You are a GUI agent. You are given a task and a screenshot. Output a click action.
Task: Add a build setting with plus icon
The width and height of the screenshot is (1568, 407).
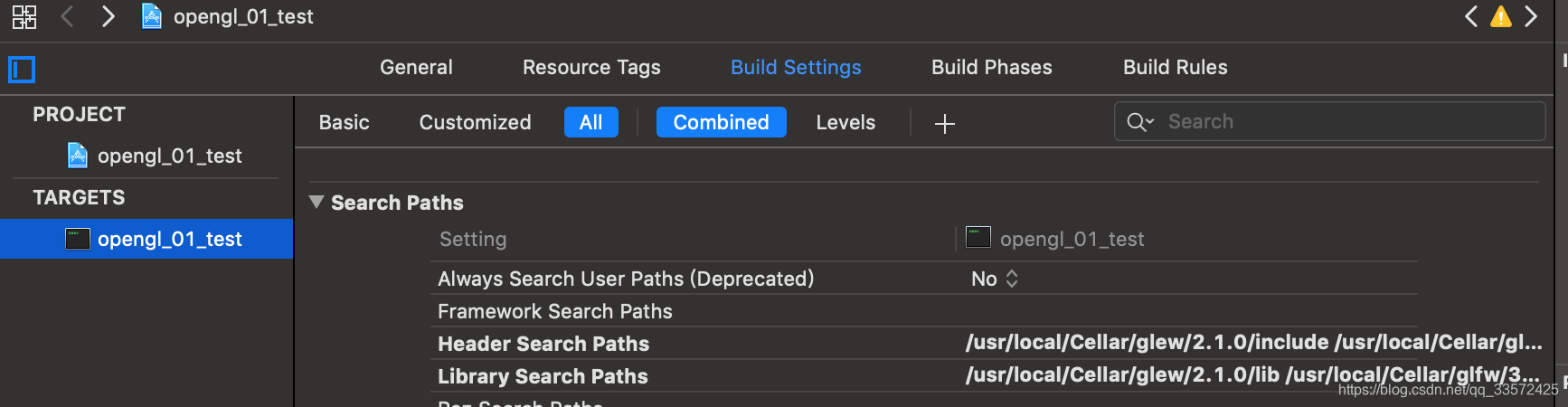pyautogui.click(x=944, y=123)
